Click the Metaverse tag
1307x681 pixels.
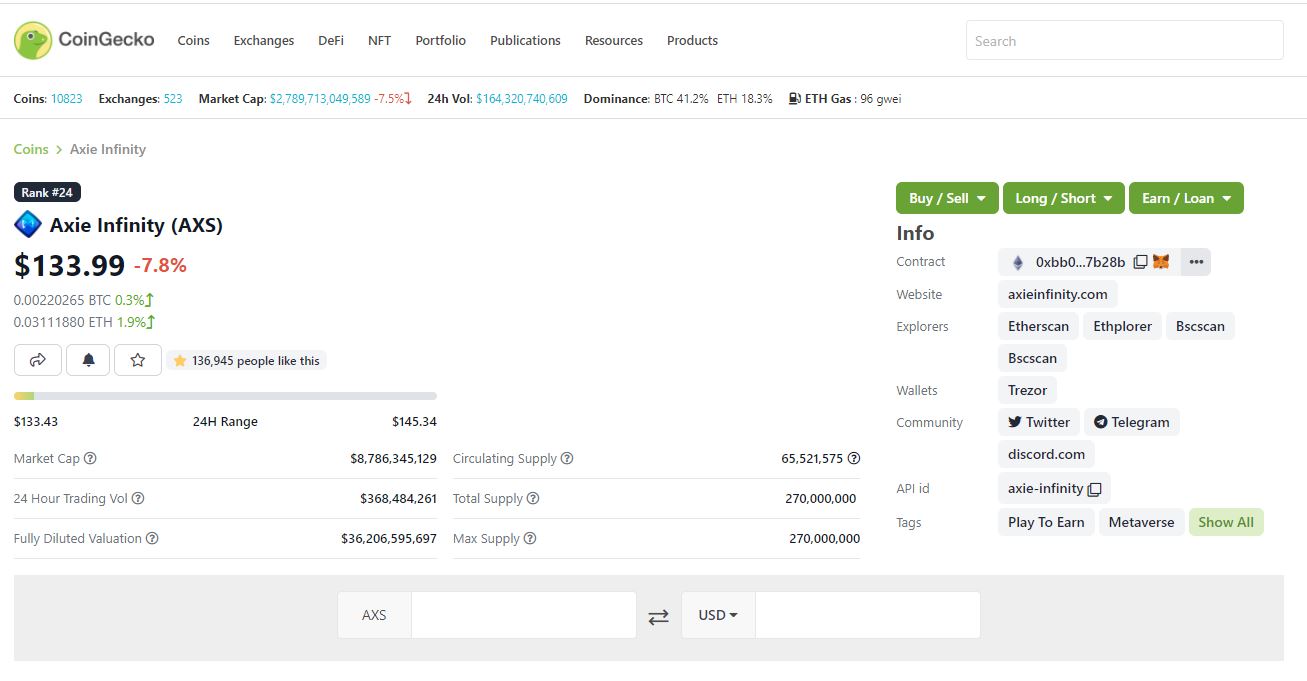point(1141,522)
